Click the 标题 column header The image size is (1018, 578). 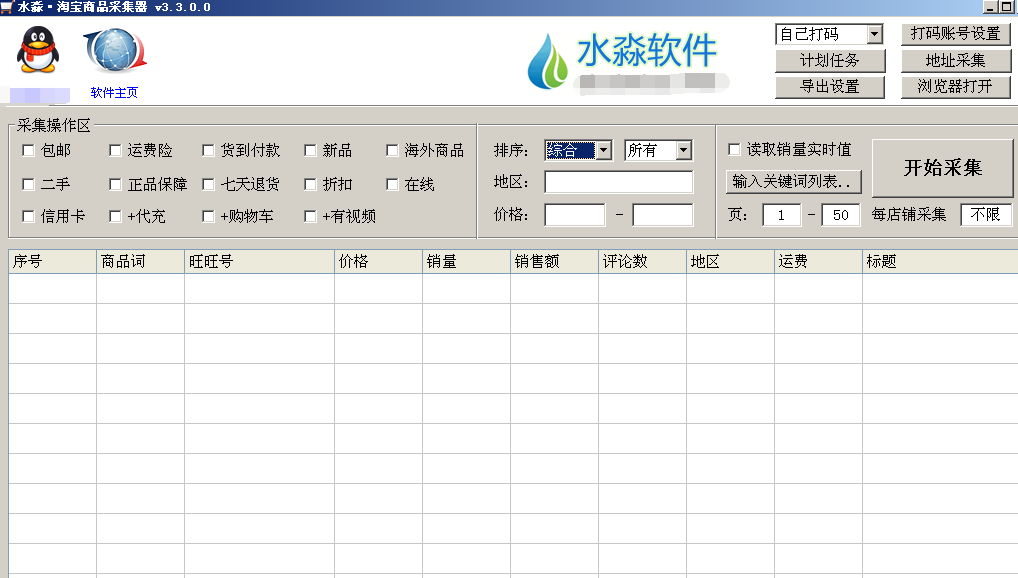point(940,262)
